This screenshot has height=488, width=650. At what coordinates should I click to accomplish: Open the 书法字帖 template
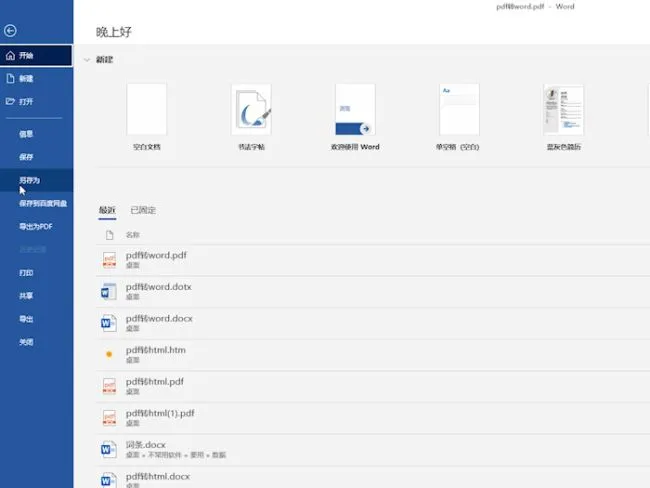click(x=251, y=117)
